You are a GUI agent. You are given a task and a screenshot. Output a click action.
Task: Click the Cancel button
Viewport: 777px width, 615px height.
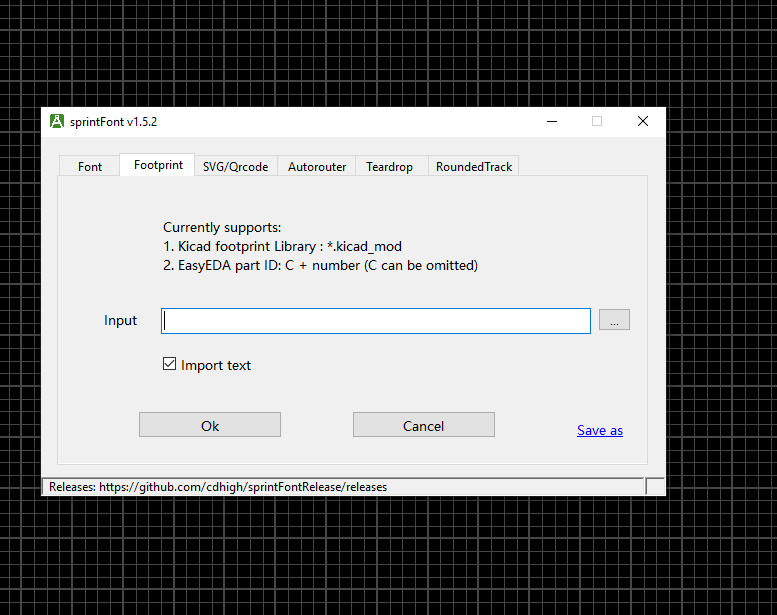423,425
